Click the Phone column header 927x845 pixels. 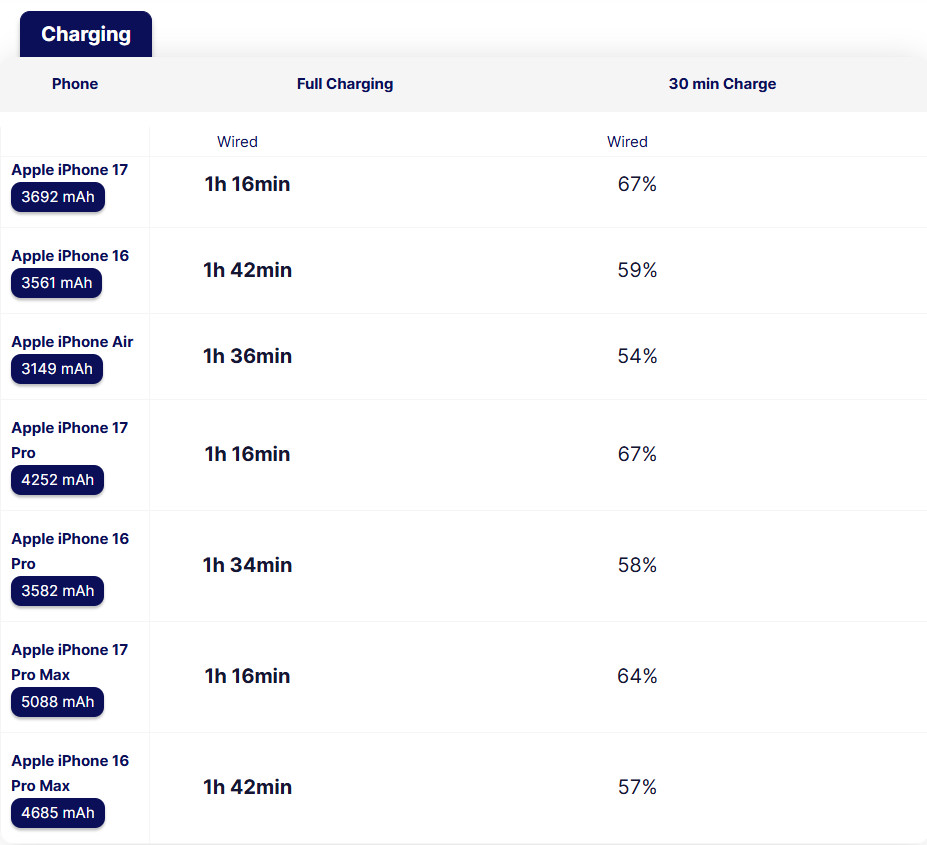75,84
